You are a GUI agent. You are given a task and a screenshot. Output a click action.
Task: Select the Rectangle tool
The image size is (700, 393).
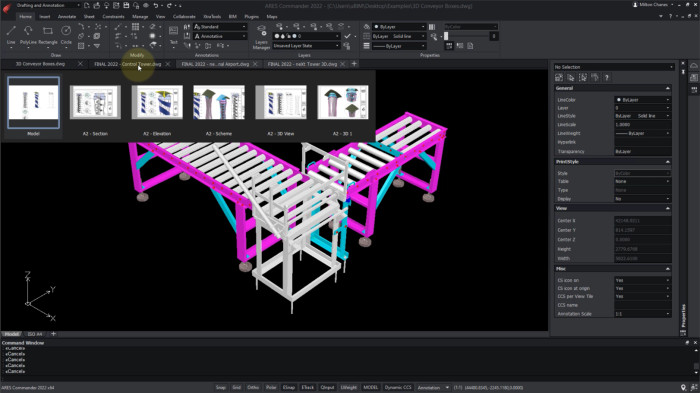coord(48,35)
